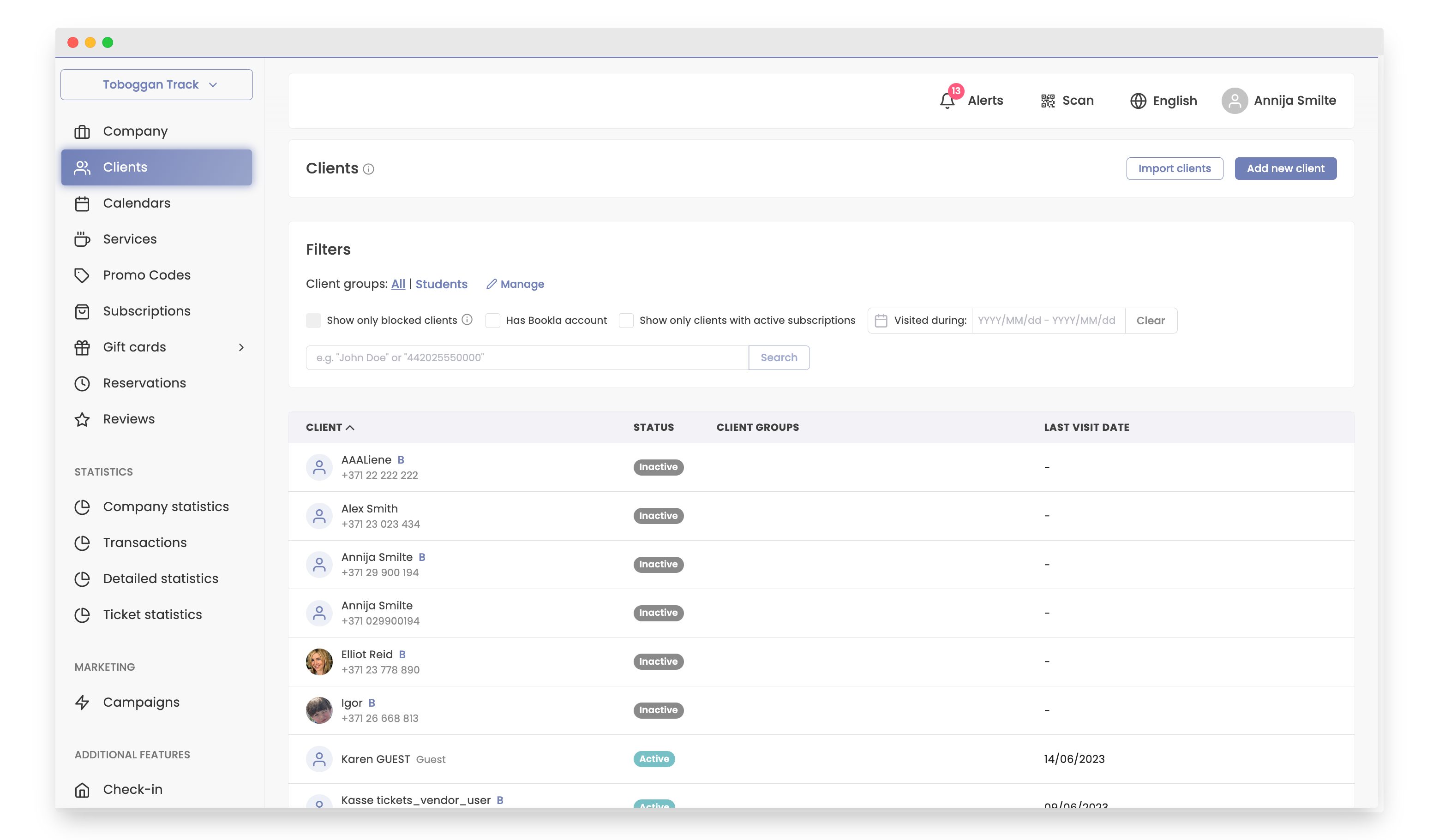
Task: Expand the Gift cards submenu arrow
Action: point(241,347)
